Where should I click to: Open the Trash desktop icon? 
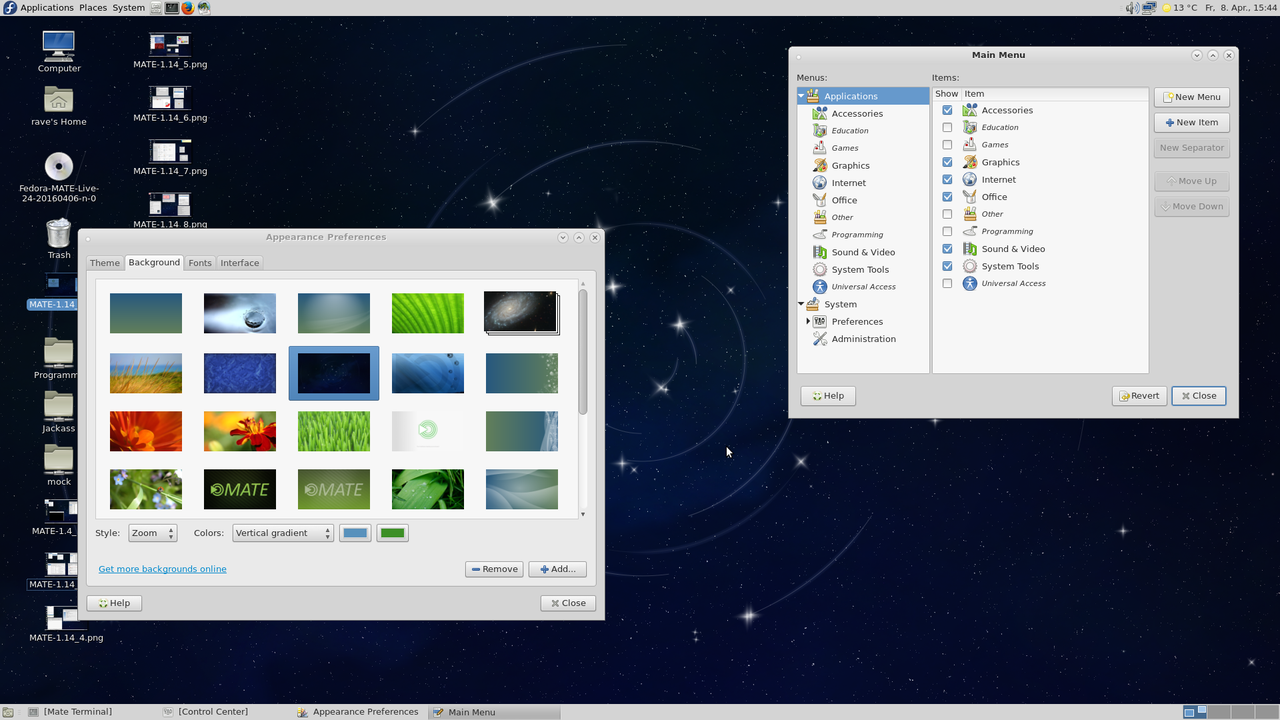(x=59, y=233)
